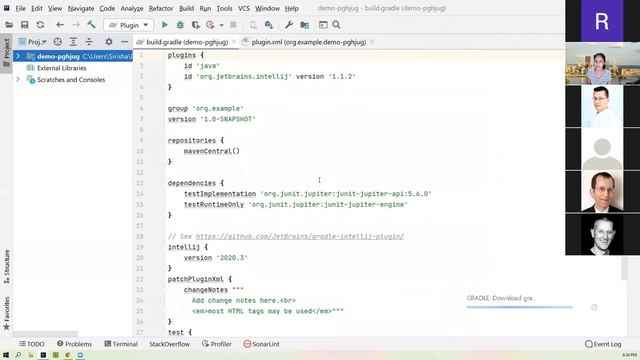Click the Reload from disk sync icon
Image resolution: width=640 pixels, height=360 pixels.
tap(40, 25)
